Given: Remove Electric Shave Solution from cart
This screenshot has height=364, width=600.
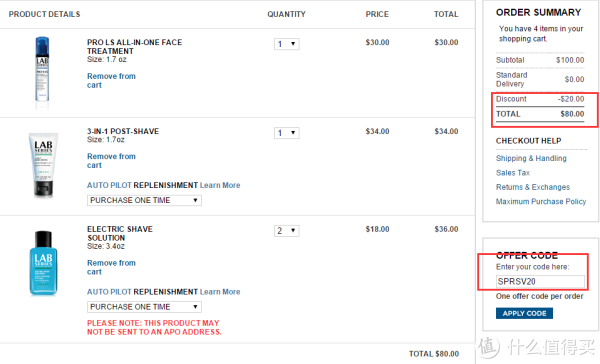Looking at the screenshot, I should click(x=111, y=267).
